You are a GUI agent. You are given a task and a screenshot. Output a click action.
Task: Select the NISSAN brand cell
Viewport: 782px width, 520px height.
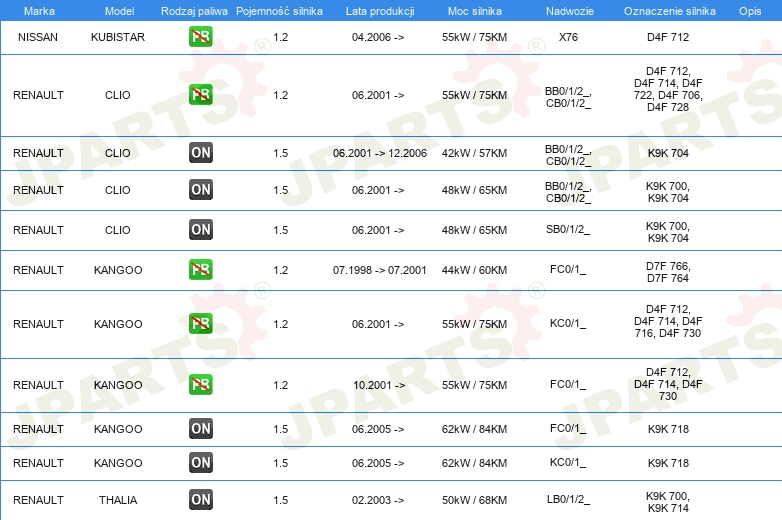38,37
